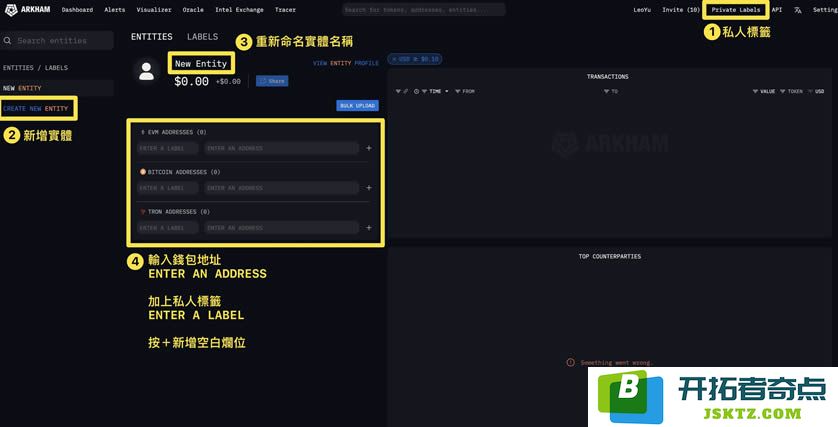
Task: Open the Dashboard menu item
Action: 77,10
